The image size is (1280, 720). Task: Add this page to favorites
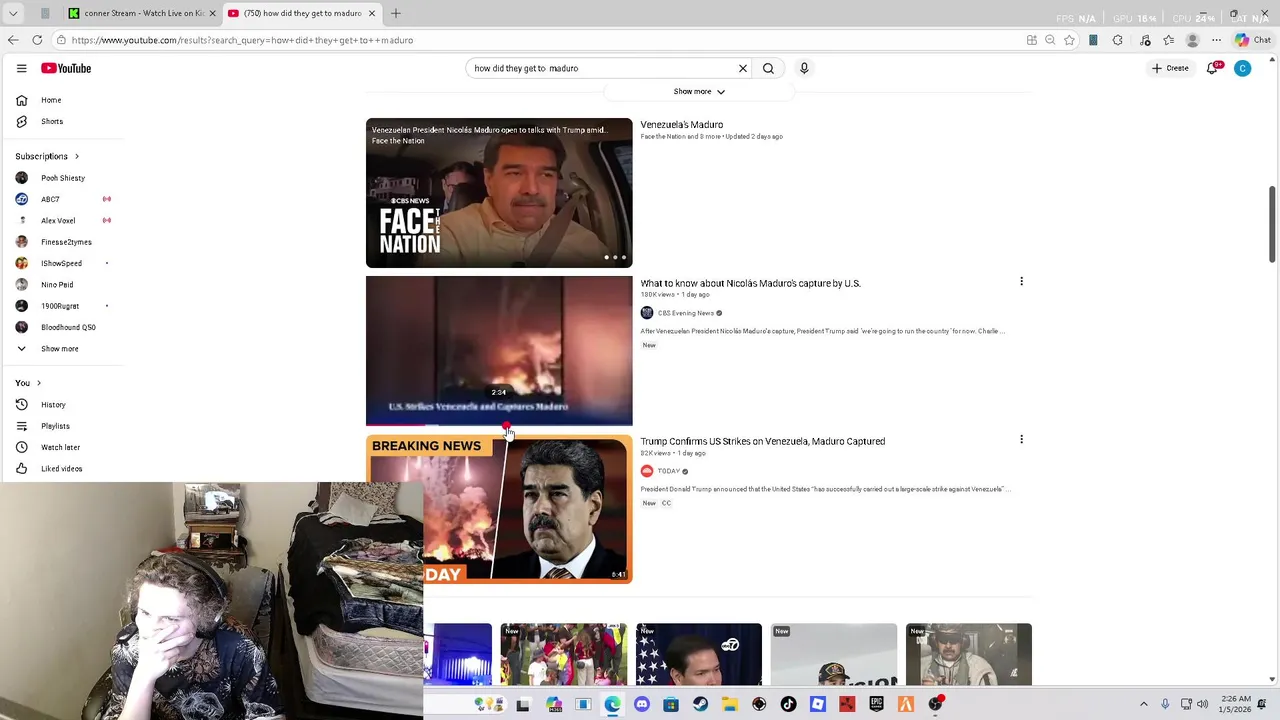(x=1069, y=40)
